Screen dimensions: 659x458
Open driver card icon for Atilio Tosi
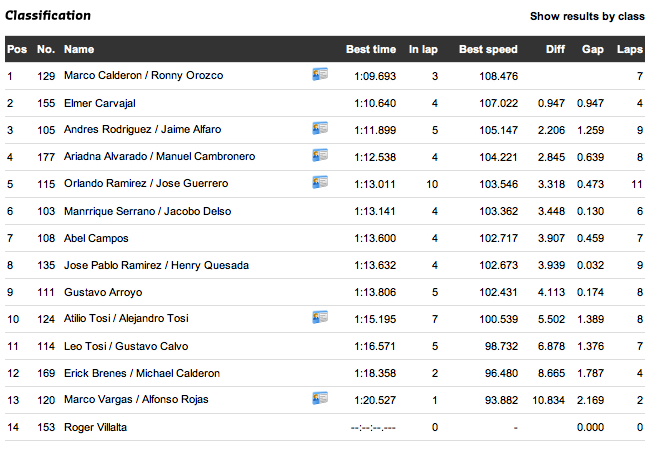click(x=320, y=317)
